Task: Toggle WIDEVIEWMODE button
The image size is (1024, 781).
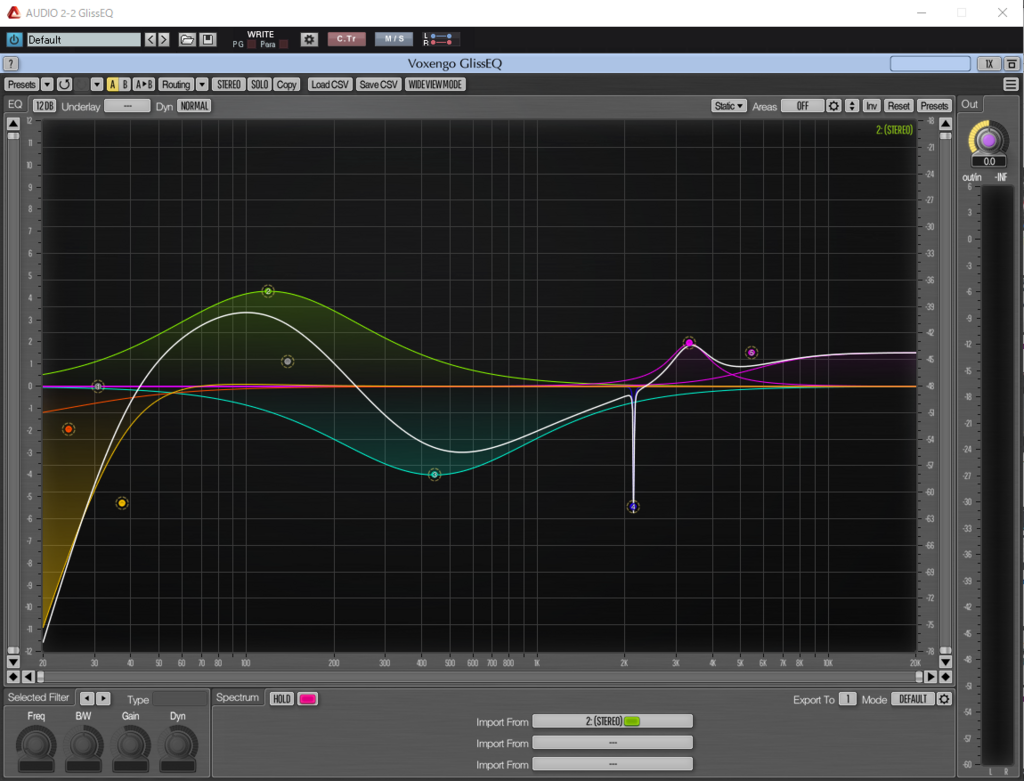Action: pyautogui.click(x=435, y=84)
